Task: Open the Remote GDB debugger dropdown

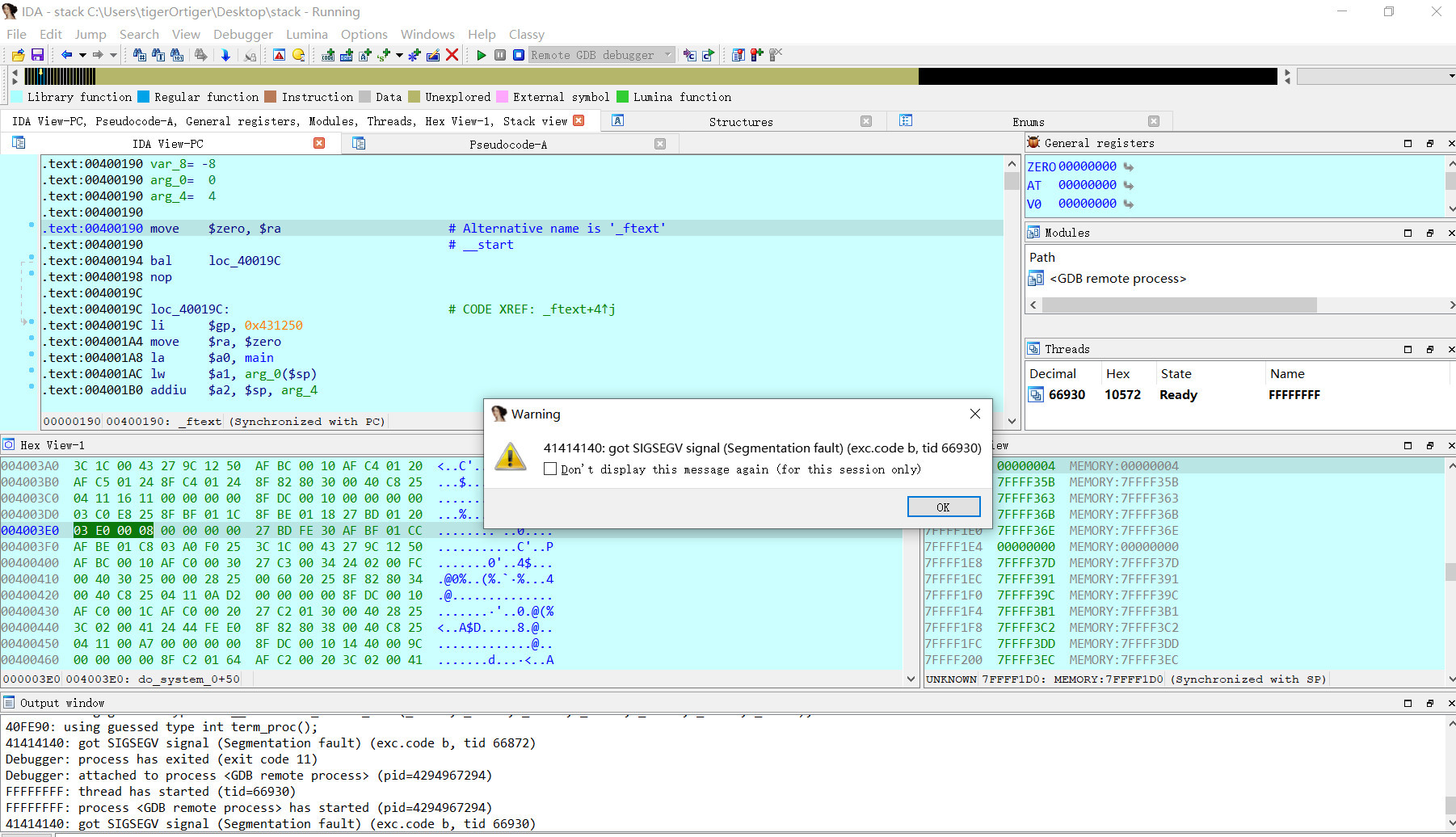Action: tap(667, 55)
